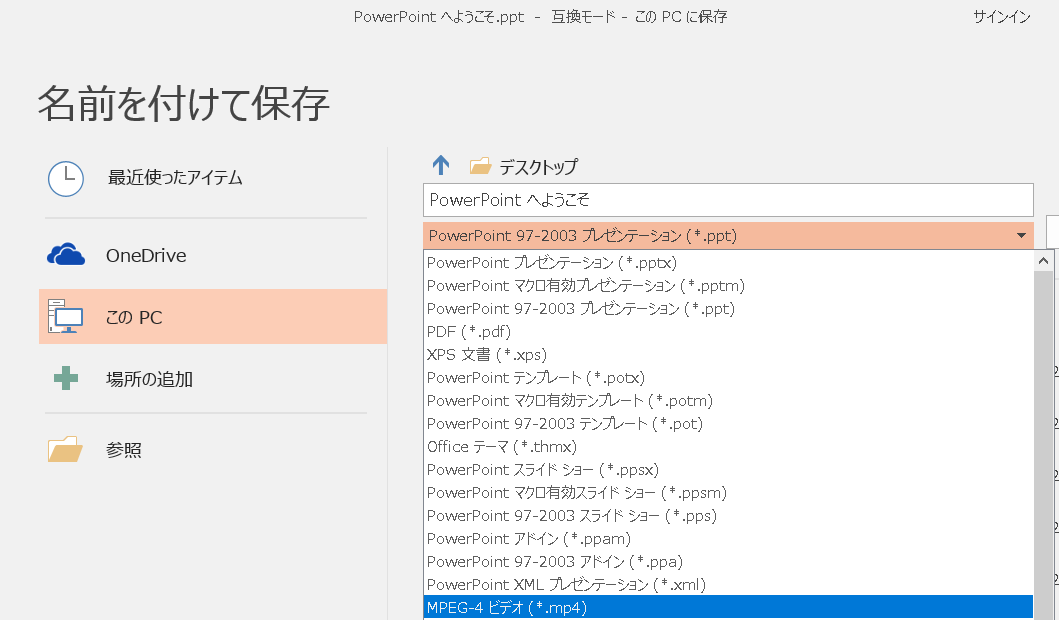Select この PC save location
This screenshot has height=620, width=1059.
coord(213,317)
